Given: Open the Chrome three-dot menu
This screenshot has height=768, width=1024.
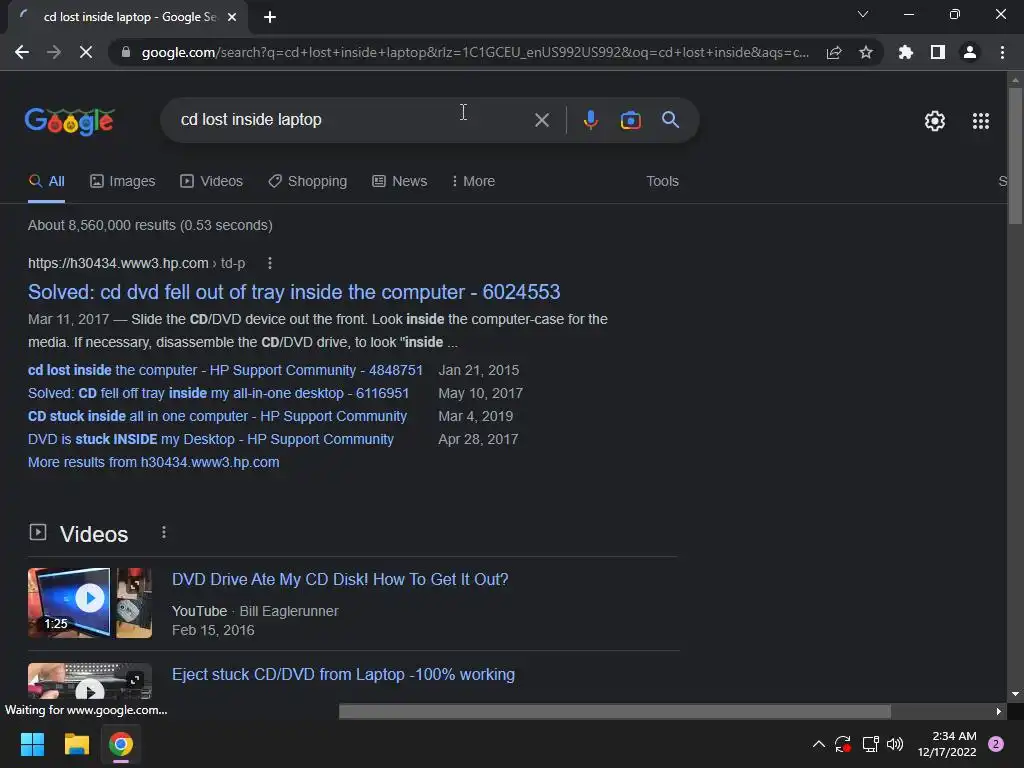Looking at the screenshot, I should pos(1002,52).
